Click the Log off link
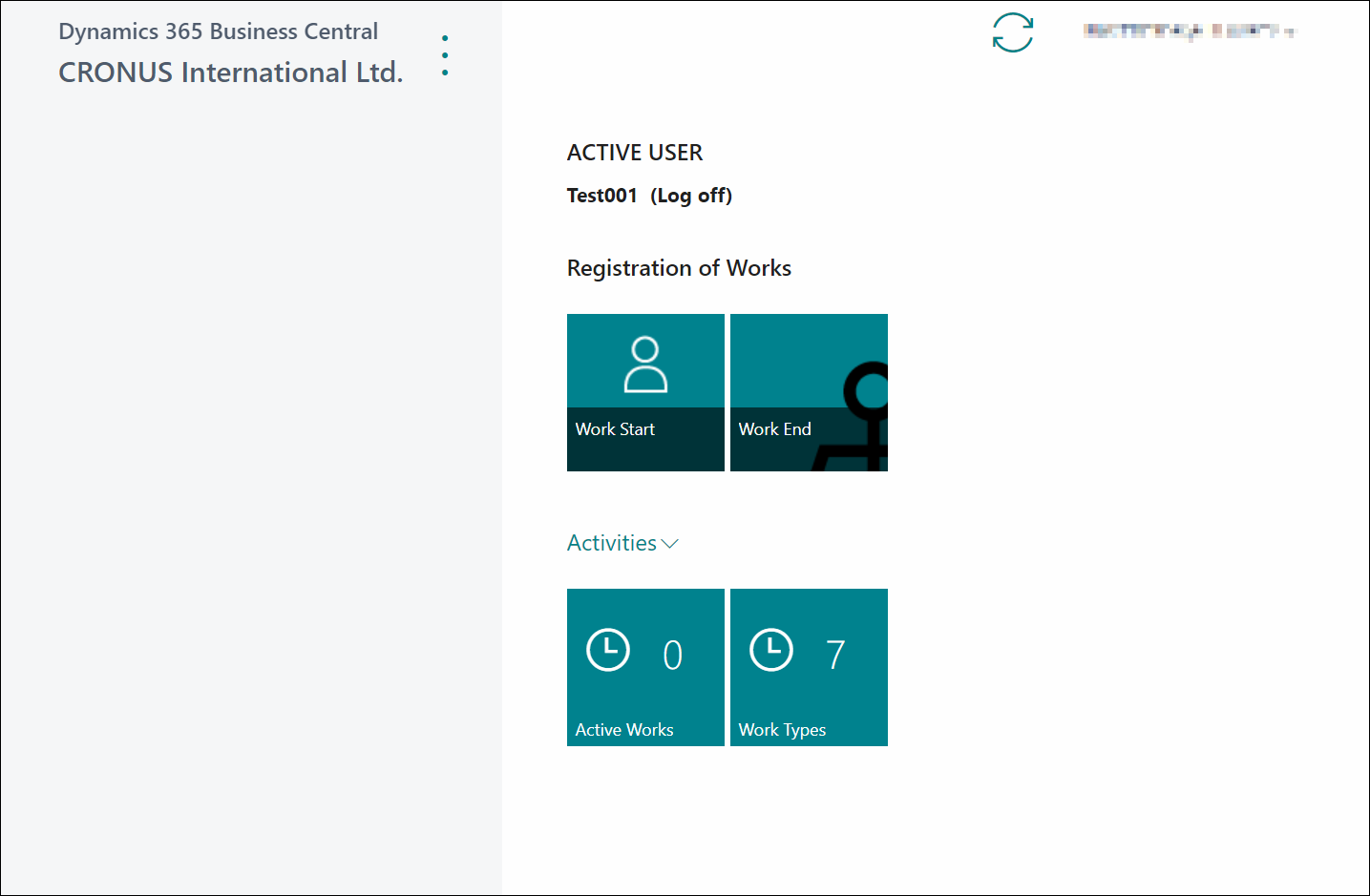Viewport: 1370px width, 896px height. pos(691,196)
